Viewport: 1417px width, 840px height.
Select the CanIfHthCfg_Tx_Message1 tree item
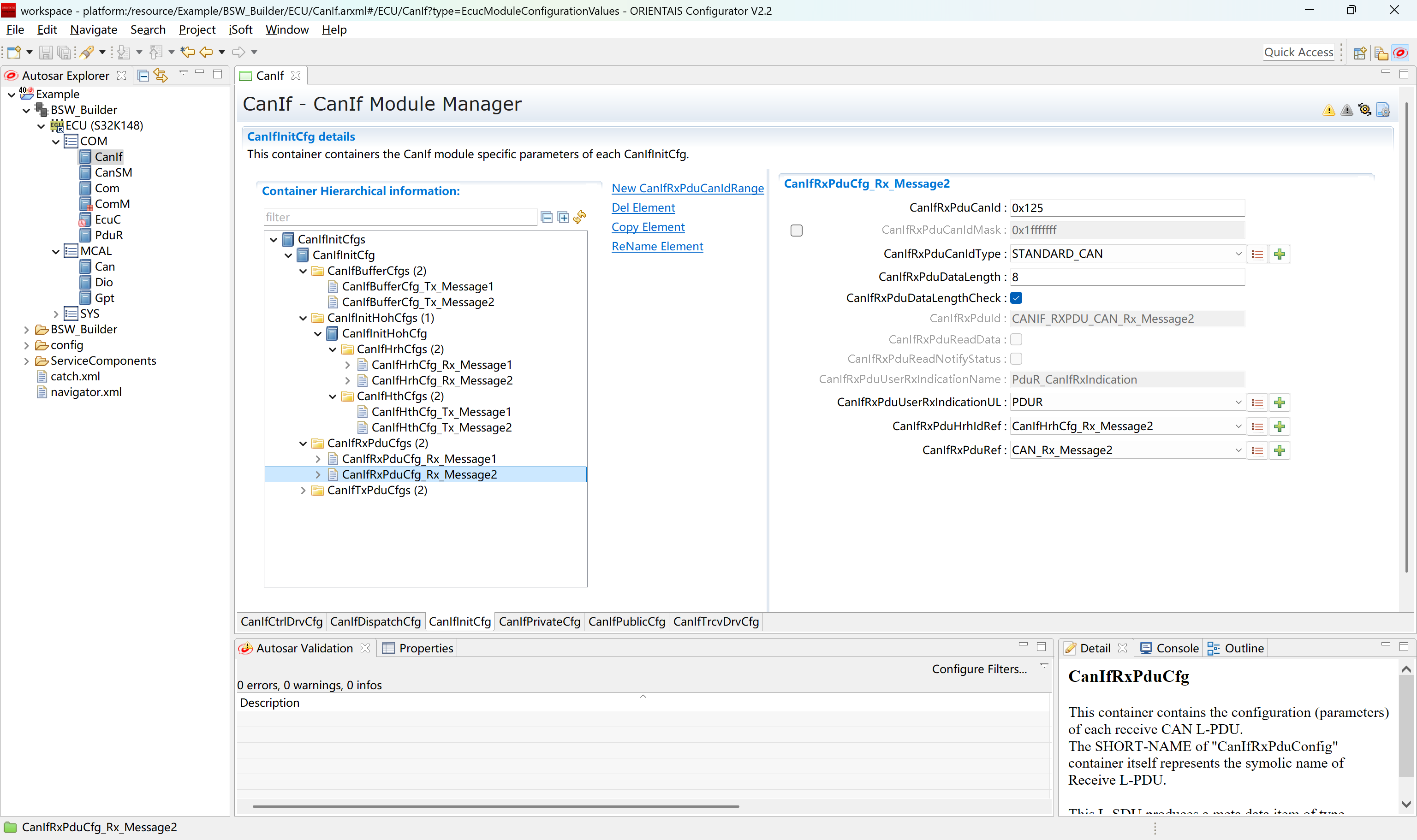coord(441,412)
